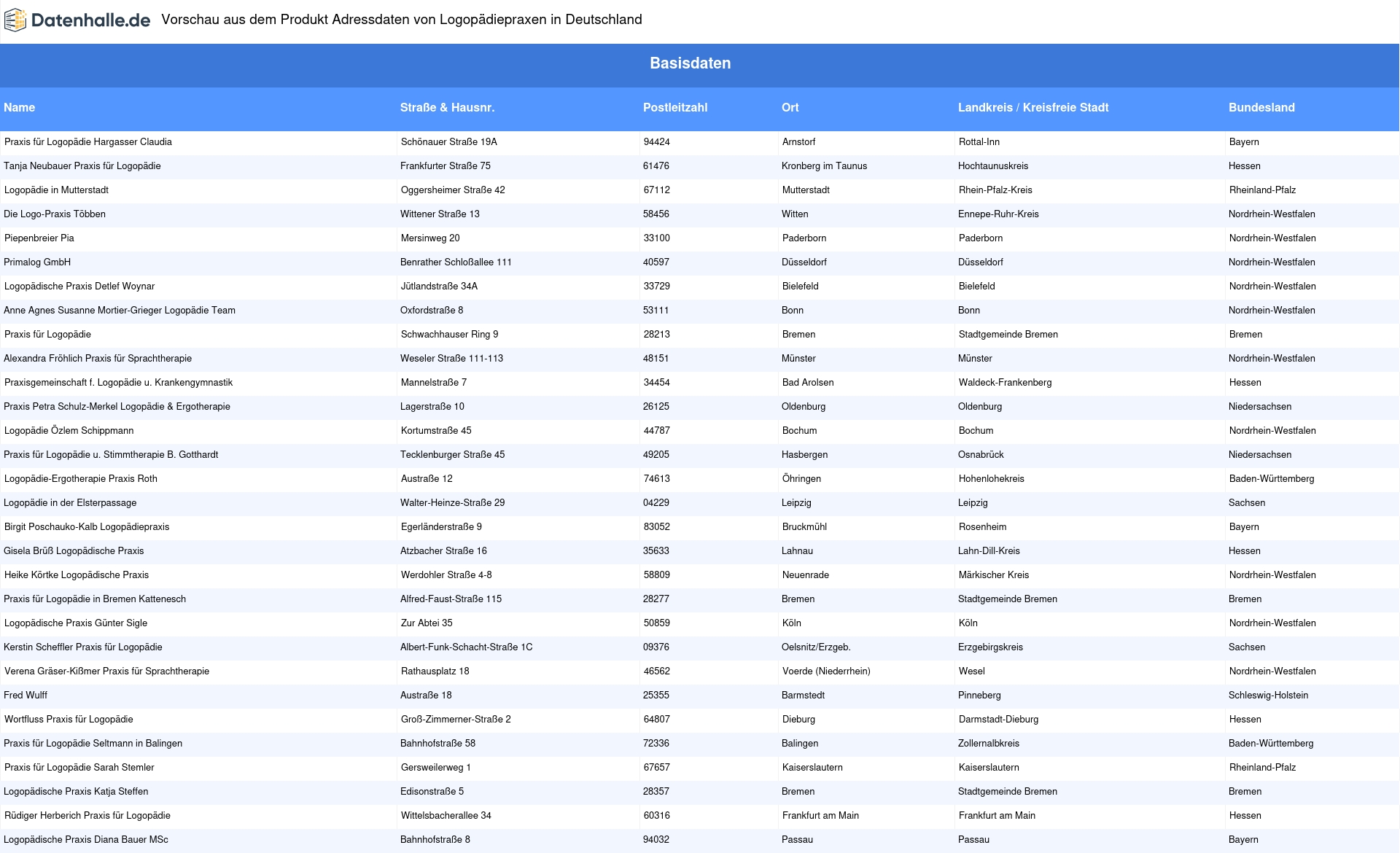
Task: Click street cell 'Schwachhauser Ring 9'
Action: click(x=450, y=334)
